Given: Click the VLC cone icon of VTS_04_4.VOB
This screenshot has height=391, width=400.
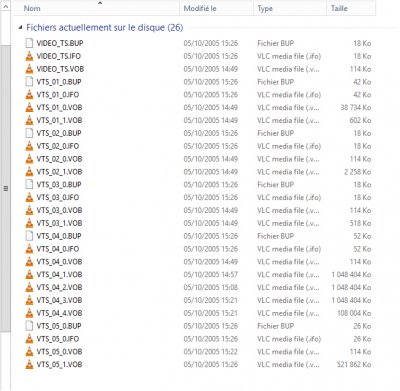Looking at the screenshot, I should coord(29,313).
